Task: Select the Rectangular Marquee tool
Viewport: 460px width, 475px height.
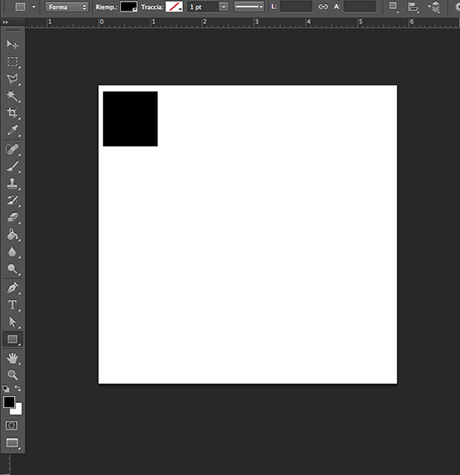Action: [12, 62]
